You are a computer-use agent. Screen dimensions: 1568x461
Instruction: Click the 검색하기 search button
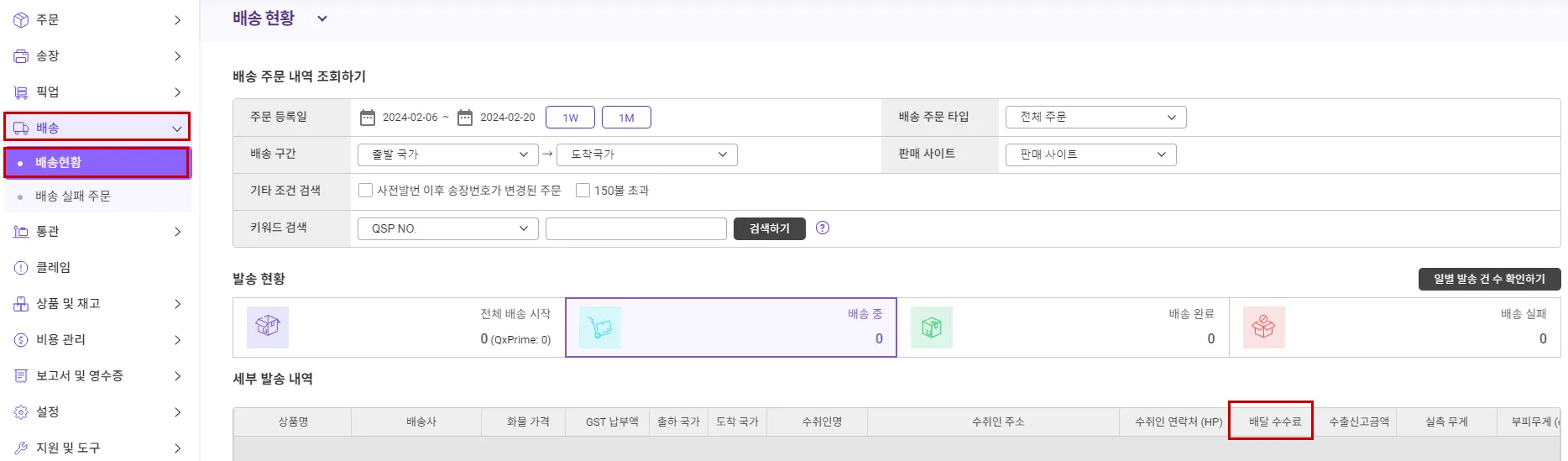point(769,228)
